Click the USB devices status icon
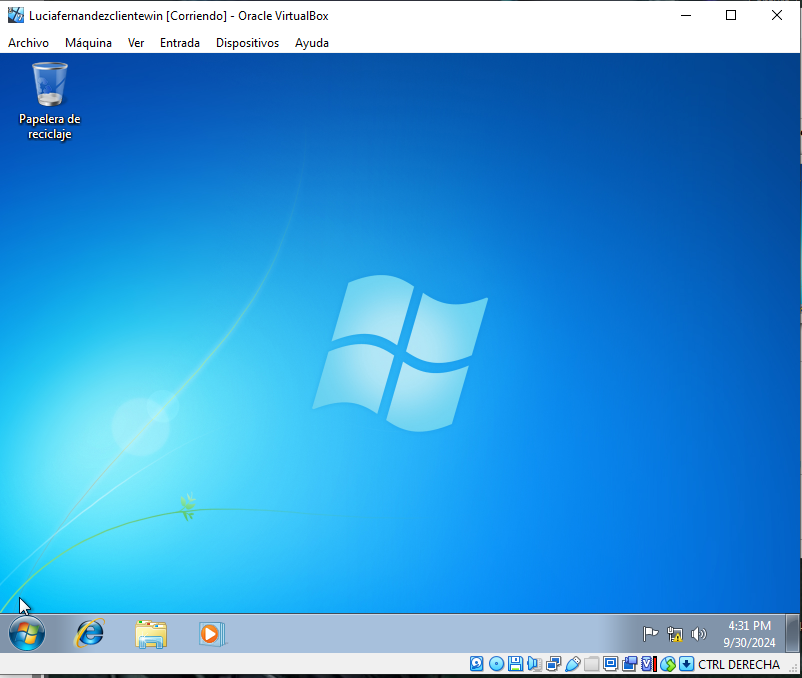This screenshot has width=802, height=678. (572, 664)
